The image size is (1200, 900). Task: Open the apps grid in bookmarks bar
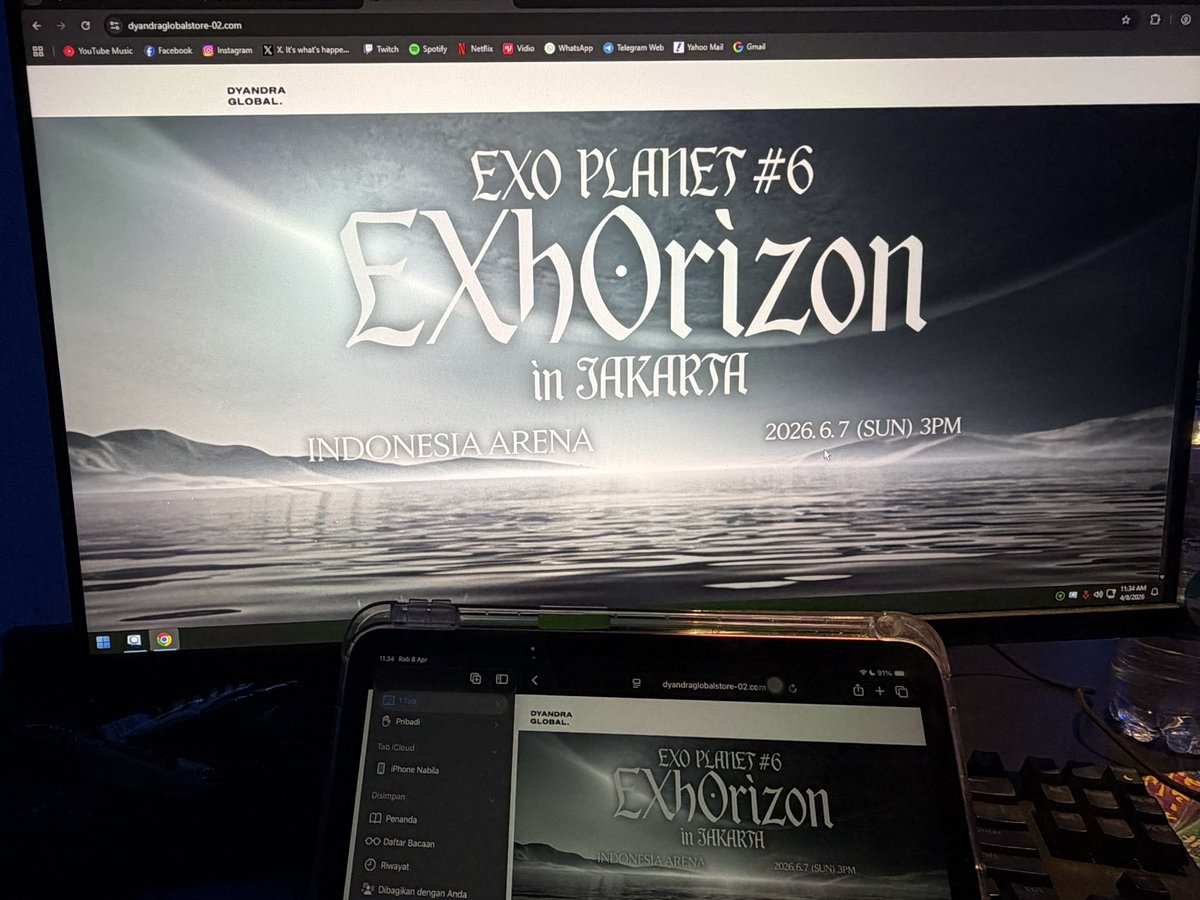click(38, 50)
